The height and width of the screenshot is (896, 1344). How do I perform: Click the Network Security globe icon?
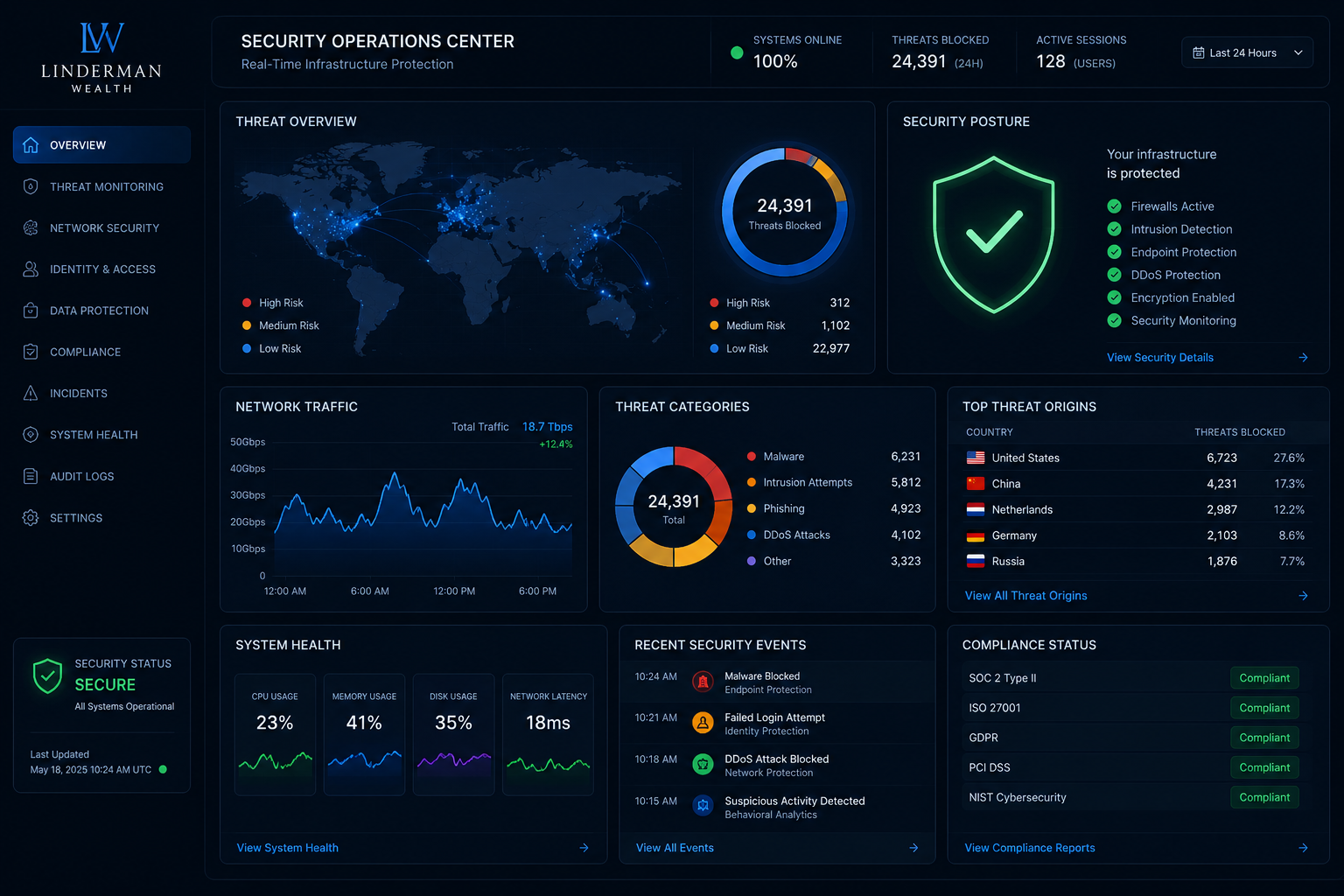pyautogui.click(x=31, y=227)
